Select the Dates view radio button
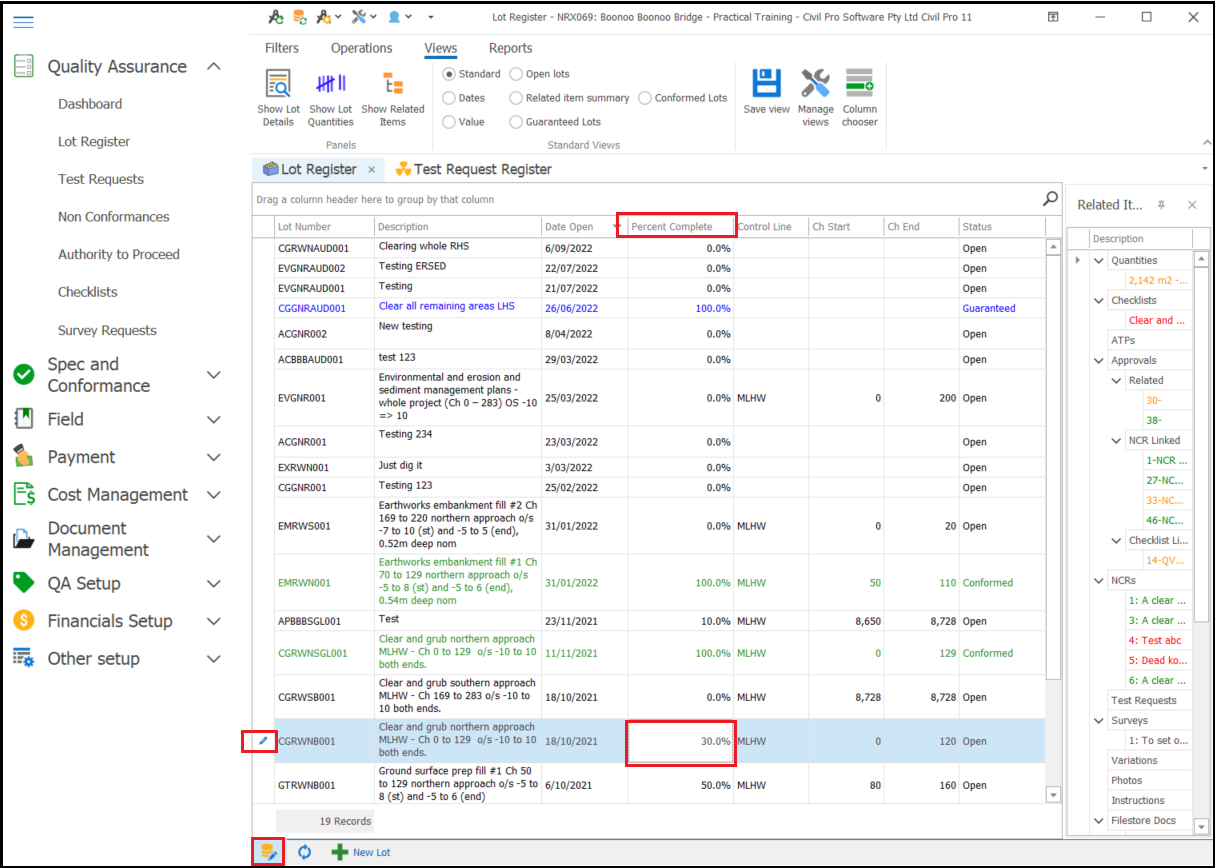 click(449, 98)
